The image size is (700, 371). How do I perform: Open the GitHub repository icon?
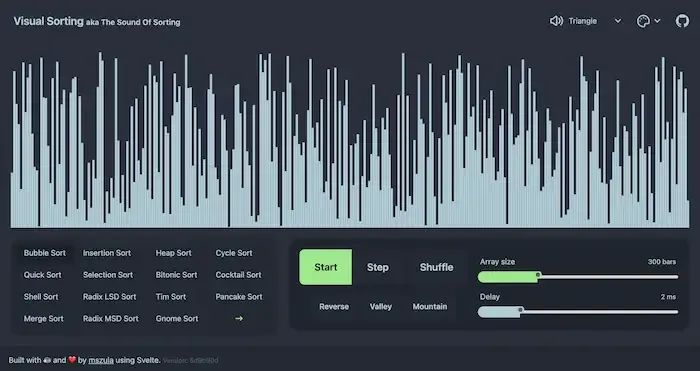point(682,21)
